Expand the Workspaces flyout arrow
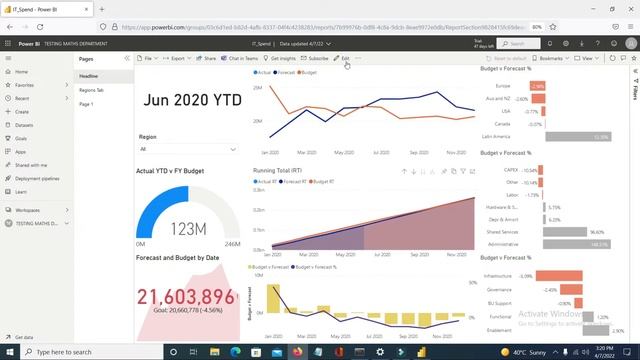640x360 pixels. pos(67,210)
